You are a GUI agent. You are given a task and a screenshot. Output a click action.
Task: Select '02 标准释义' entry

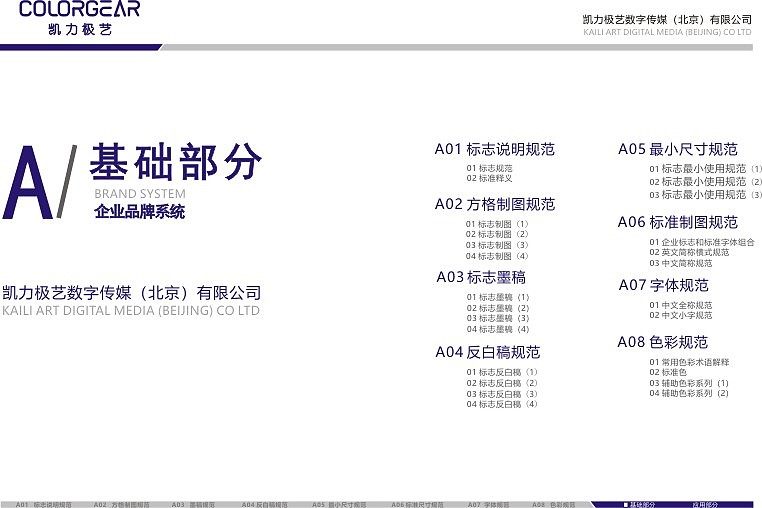pyautogui.click(x=489, y=178)
